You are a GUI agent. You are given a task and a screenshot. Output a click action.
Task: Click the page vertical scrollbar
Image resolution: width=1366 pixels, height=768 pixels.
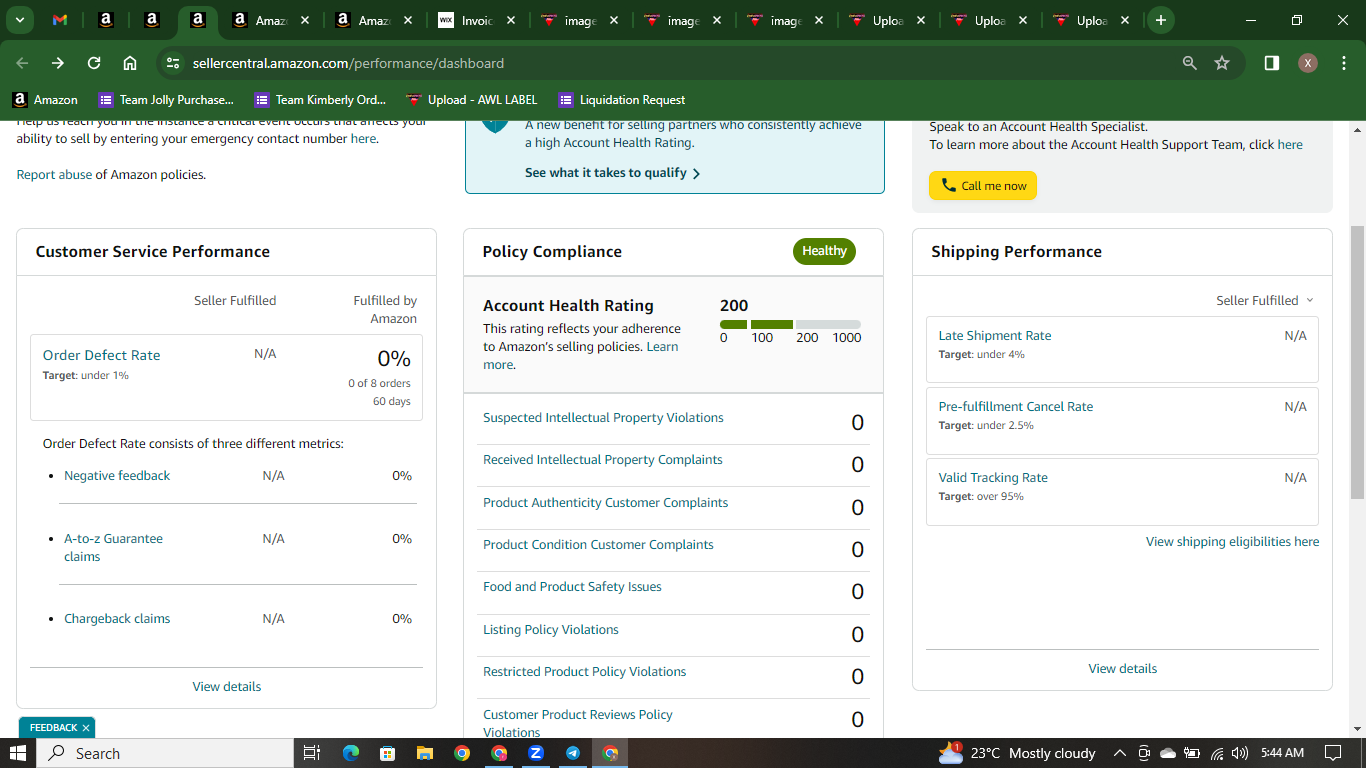click(1357, 360)
